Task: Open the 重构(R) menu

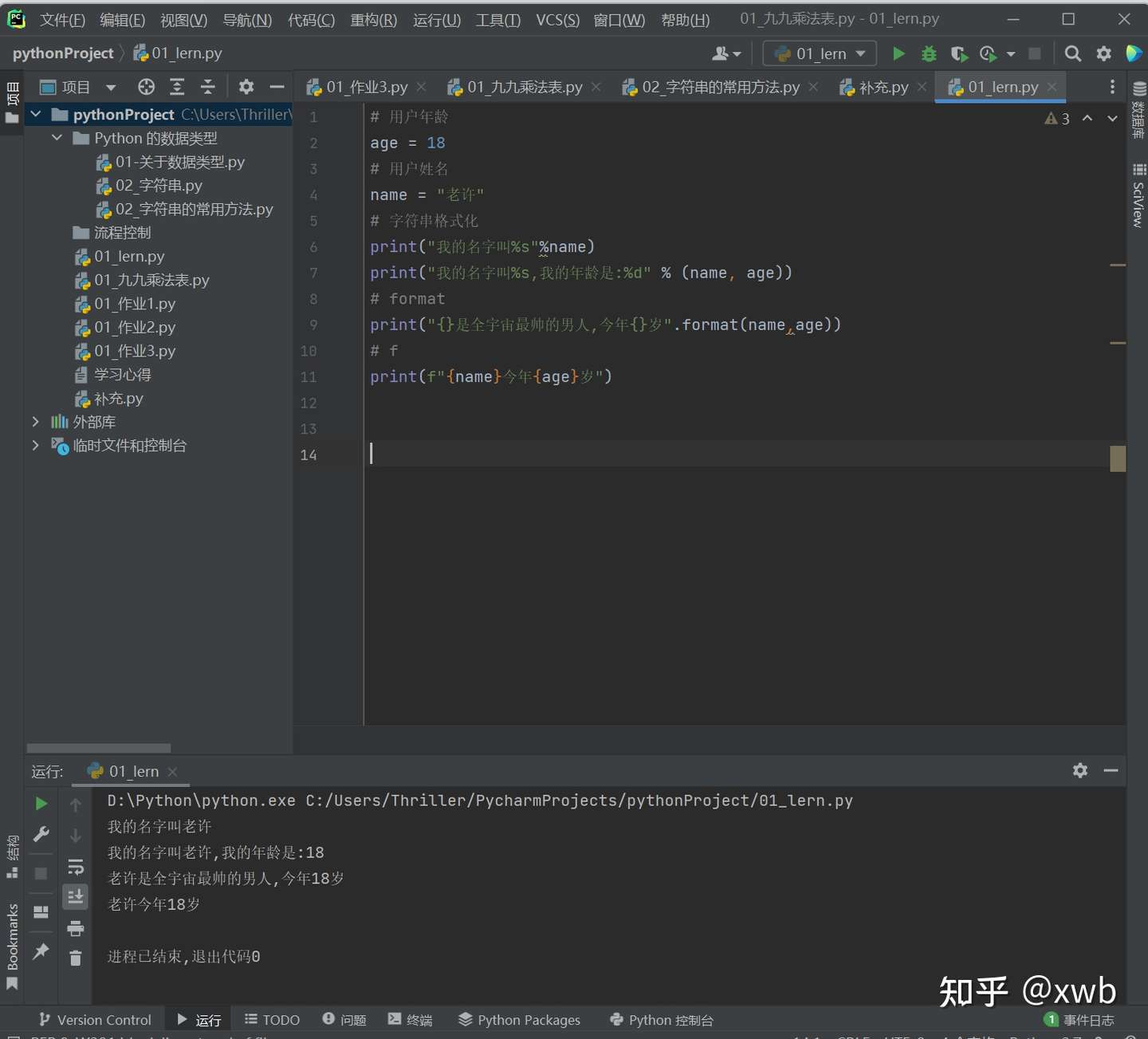Action: [x=373, y=20]
